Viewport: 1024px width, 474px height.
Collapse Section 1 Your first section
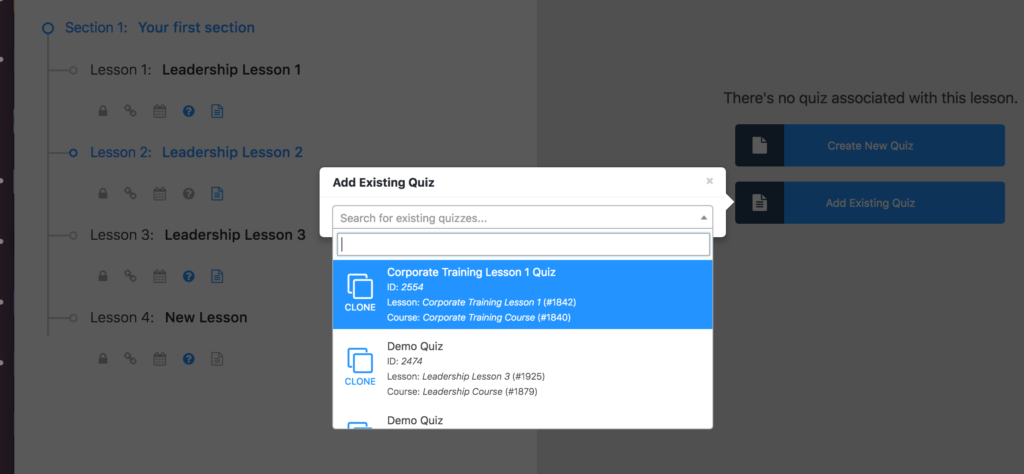coord(48,28)
